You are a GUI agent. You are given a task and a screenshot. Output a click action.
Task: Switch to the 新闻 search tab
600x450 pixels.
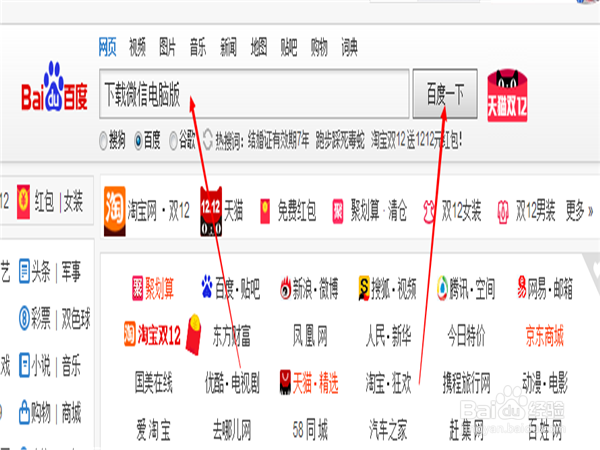[x=228, y=47]
